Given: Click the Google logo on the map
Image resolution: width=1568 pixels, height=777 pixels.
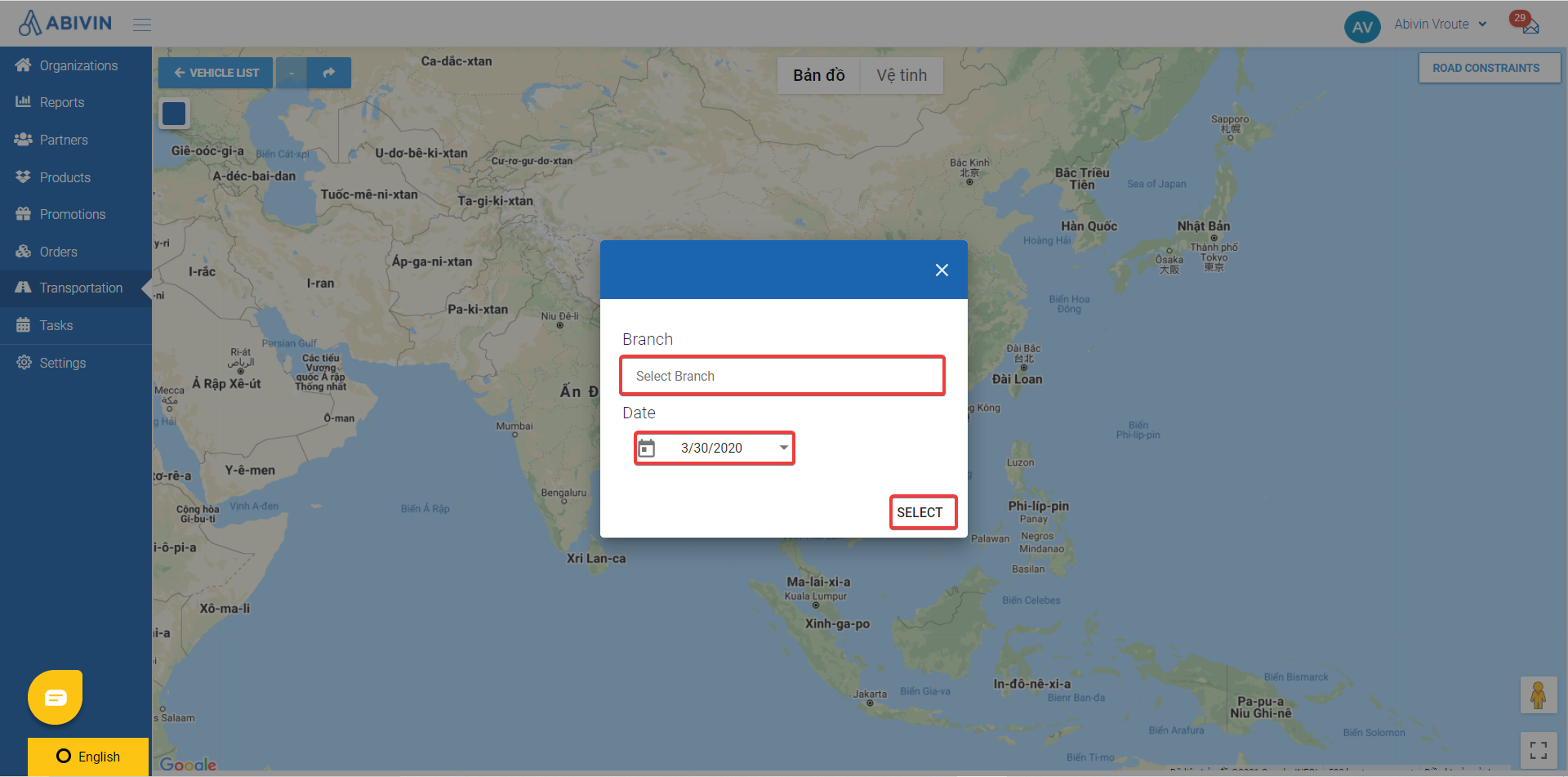Looking at the screenshot, I should [188, 765].
